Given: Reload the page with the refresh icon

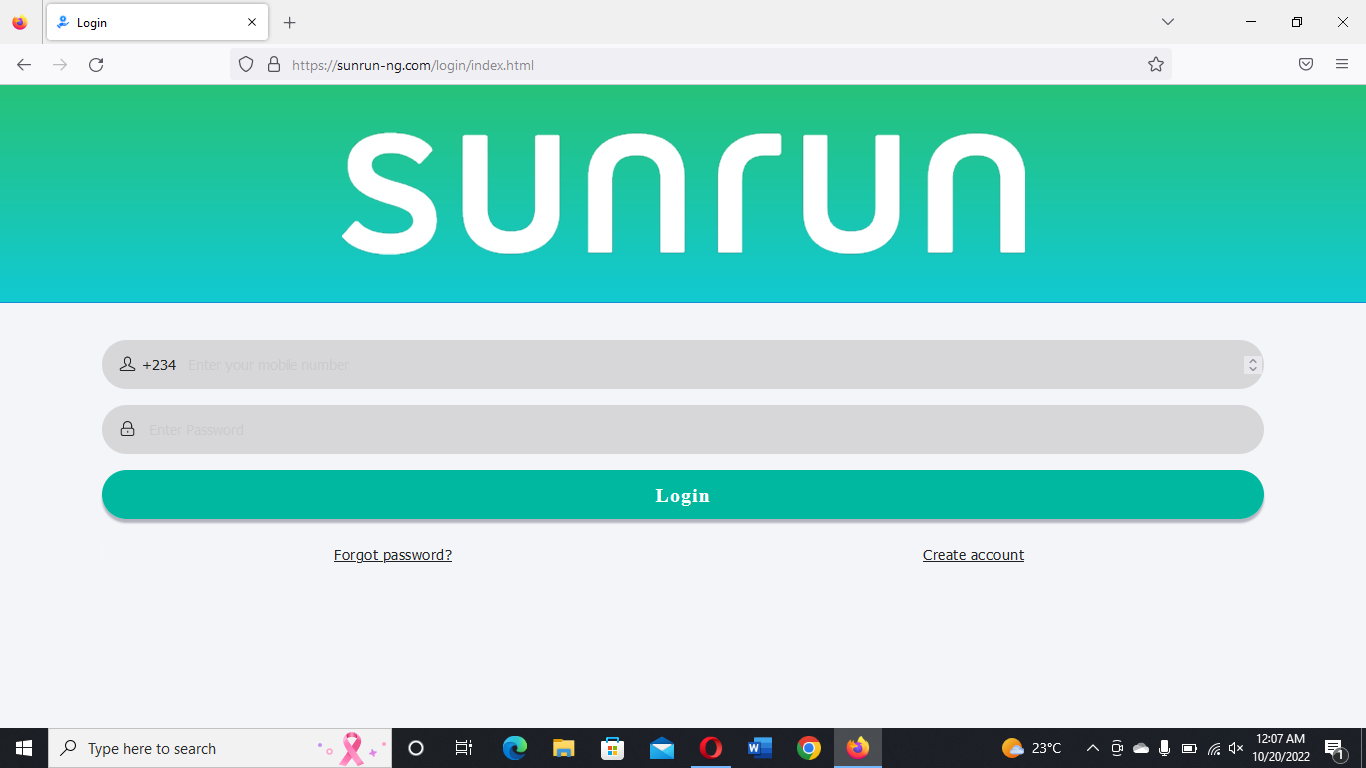Looking at the screenshot, I should click(x=96, y=65).
